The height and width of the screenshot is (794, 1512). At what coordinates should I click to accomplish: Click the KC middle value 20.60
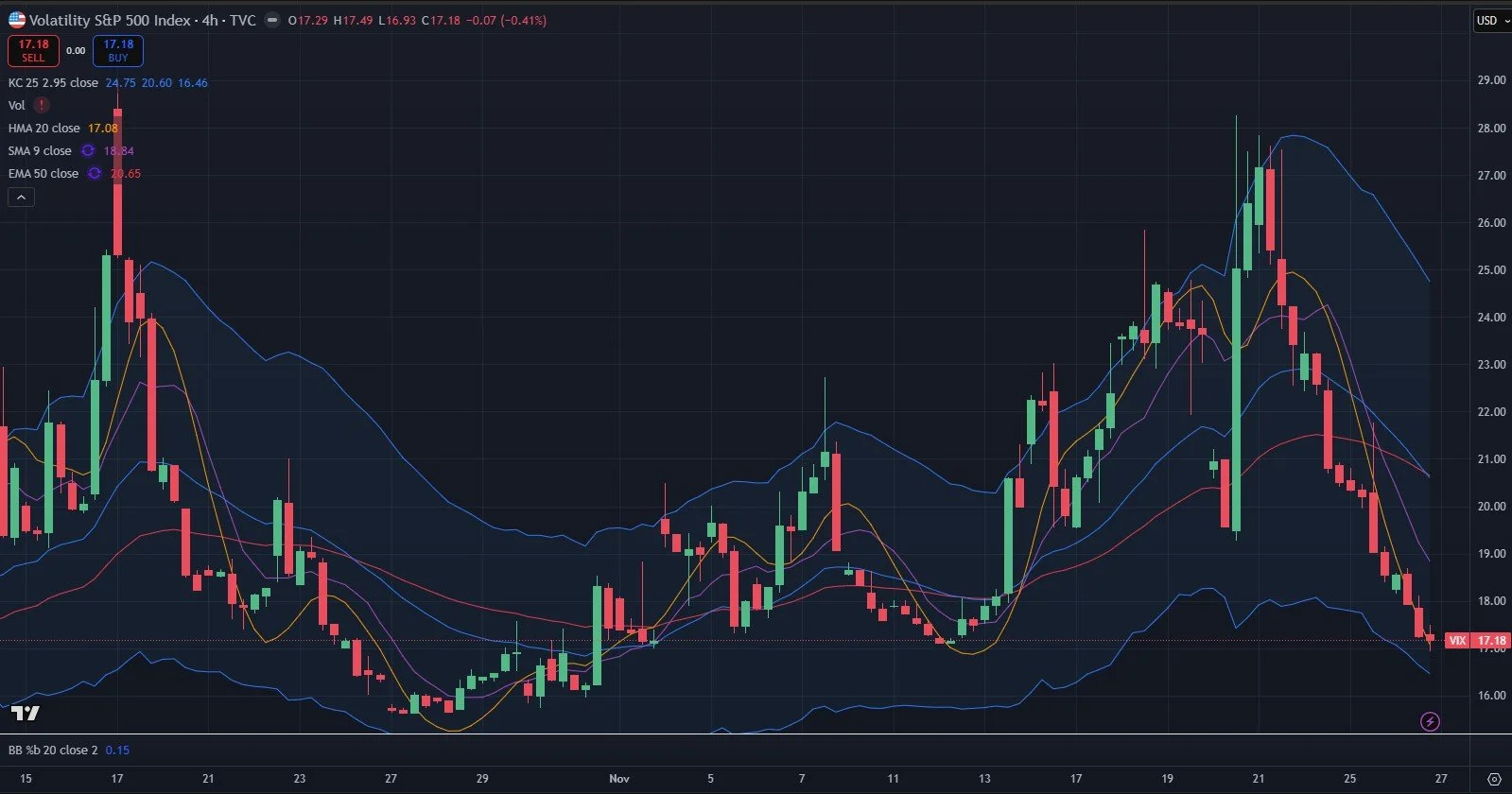[x=157, y=82]
